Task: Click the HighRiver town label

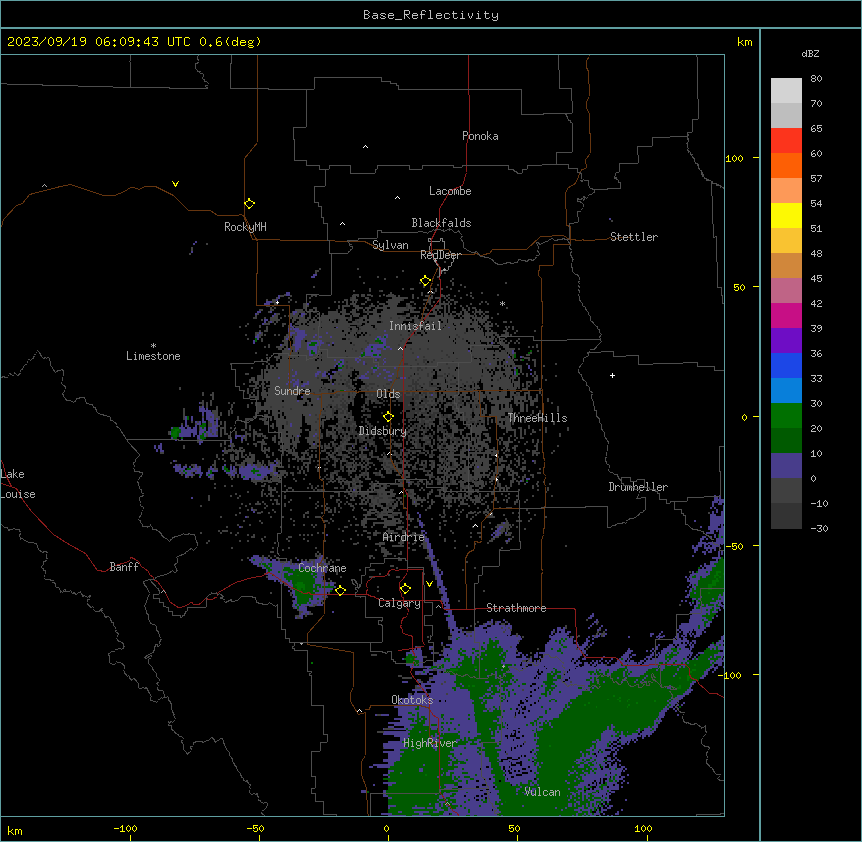Action: click(430, 743)
